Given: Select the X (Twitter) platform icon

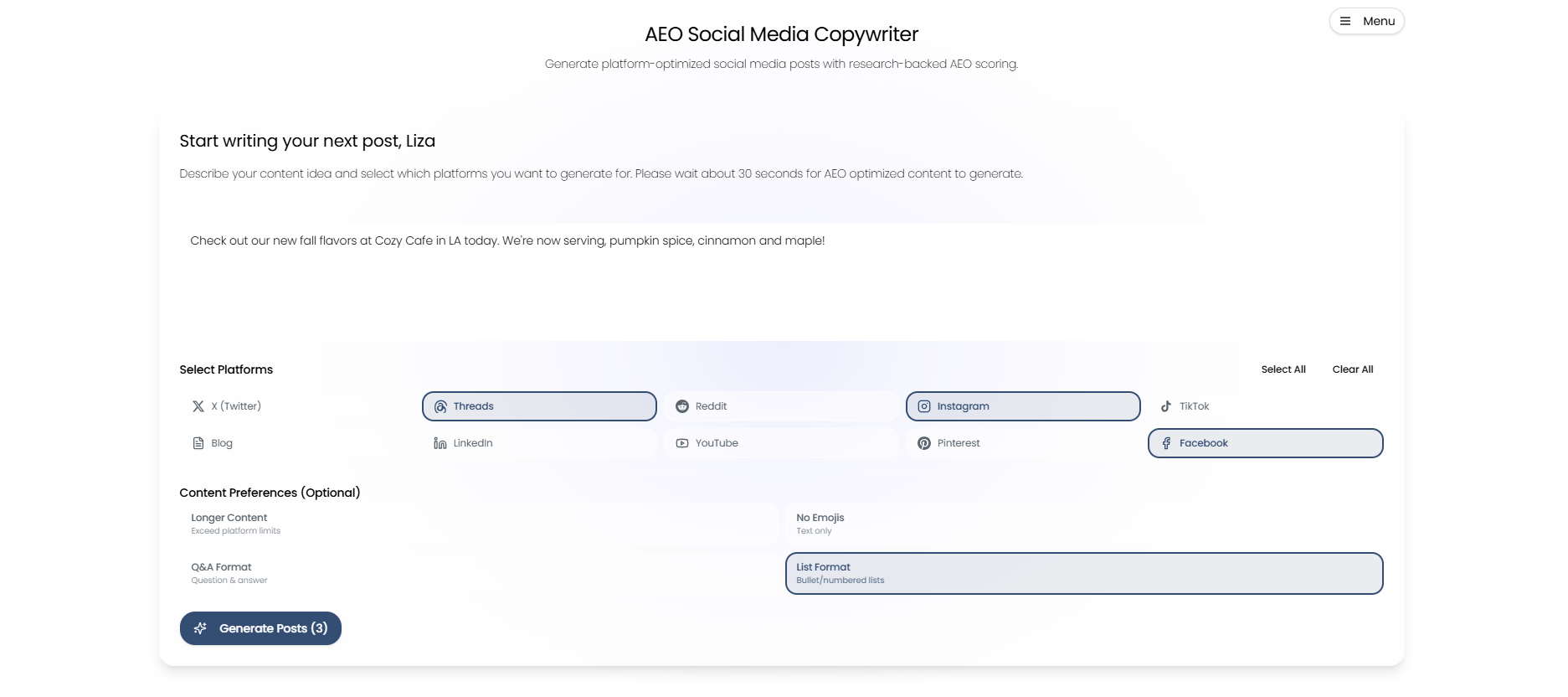Looking at the screenshot, I should click(198, 406).
